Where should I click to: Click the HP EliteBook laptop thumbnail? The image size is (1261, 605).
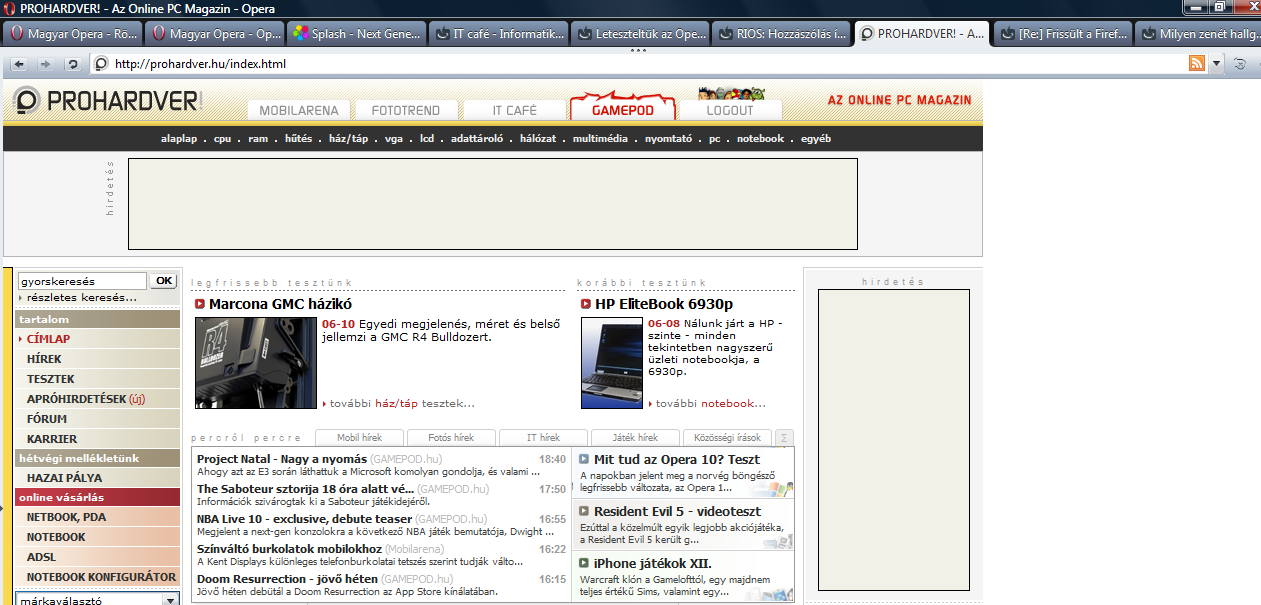[612, 362]
